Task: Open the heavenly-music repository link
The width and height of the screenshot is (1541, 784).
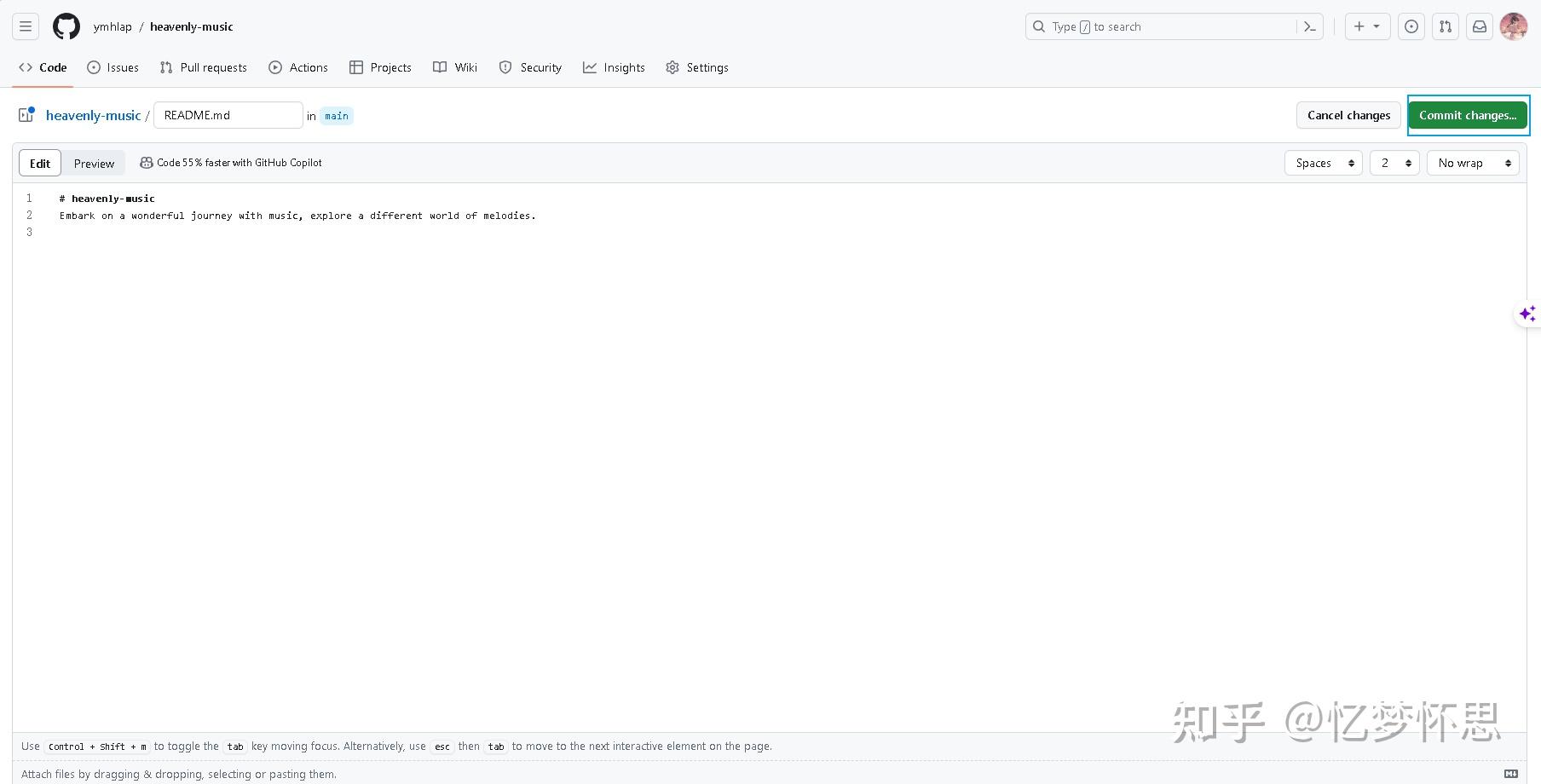Action: click(93, 115)
